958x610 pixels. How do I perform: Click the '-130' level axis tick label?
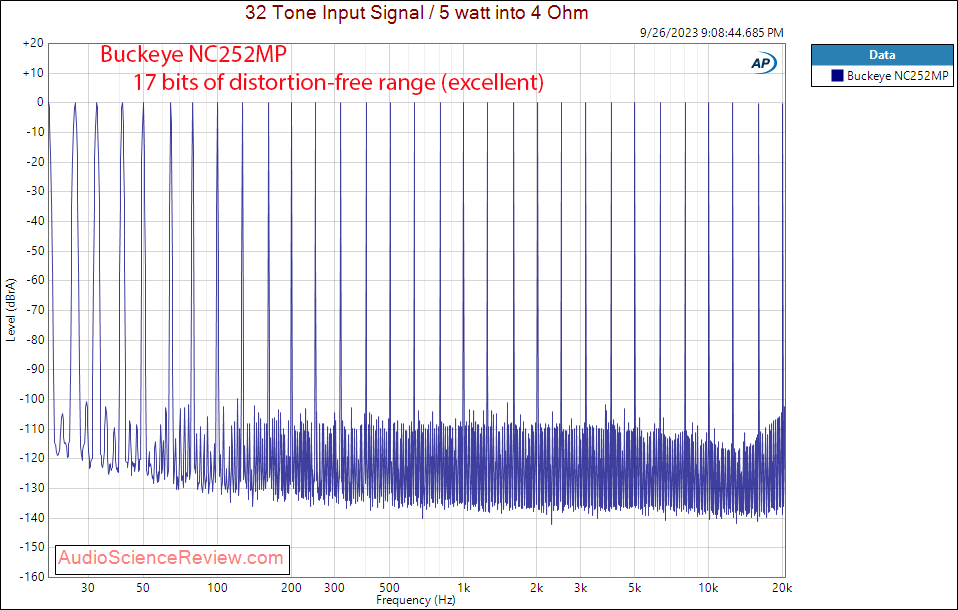coord(32,488)
